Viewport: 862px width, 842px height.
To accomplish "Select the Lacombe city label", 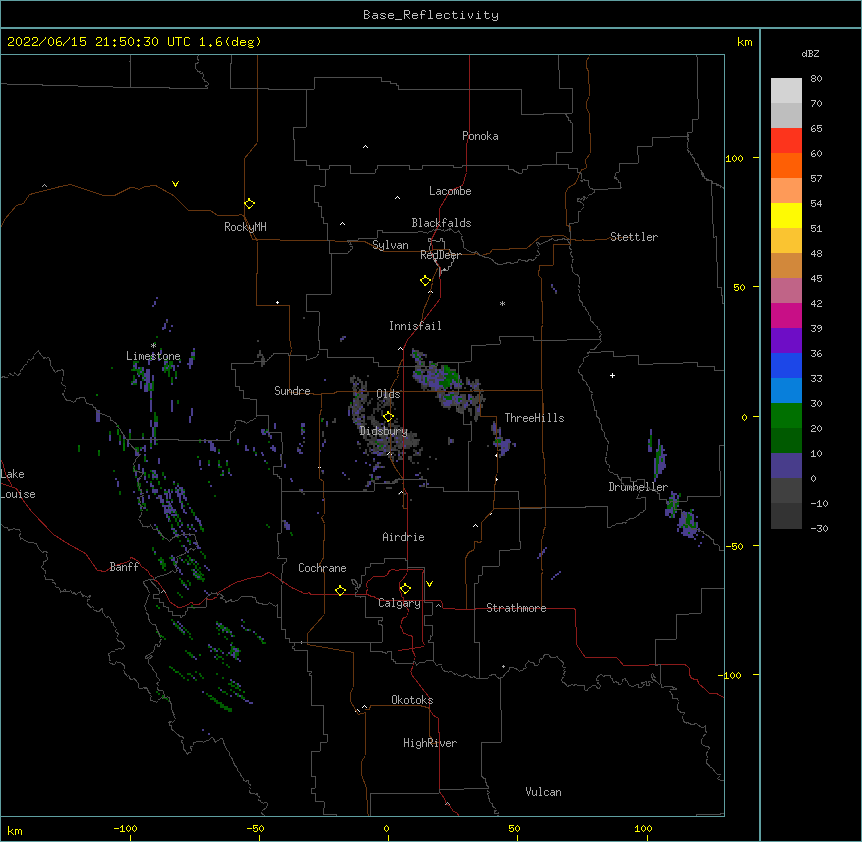I will point(450,191).
